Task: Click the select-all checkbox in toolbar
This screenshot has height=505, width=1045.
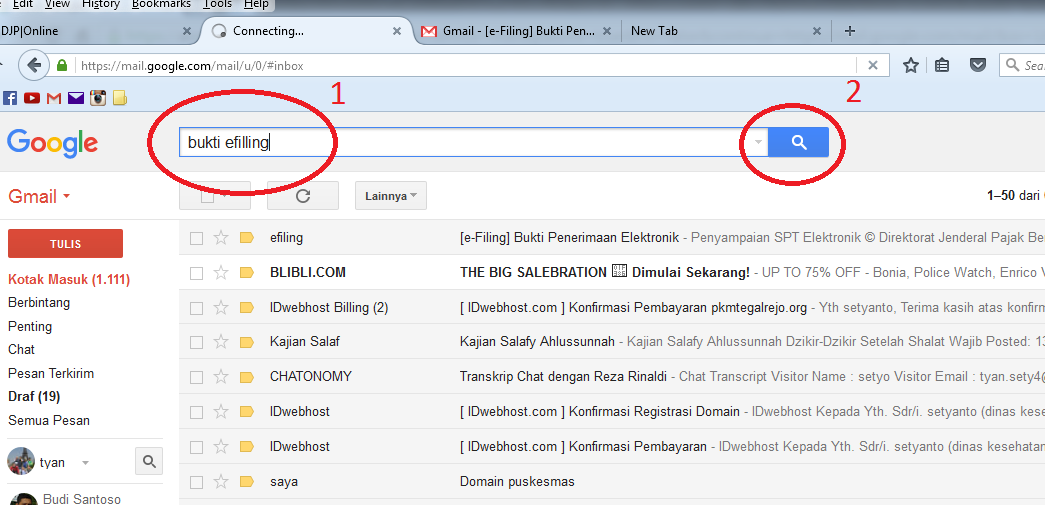Action: point(207,197)
